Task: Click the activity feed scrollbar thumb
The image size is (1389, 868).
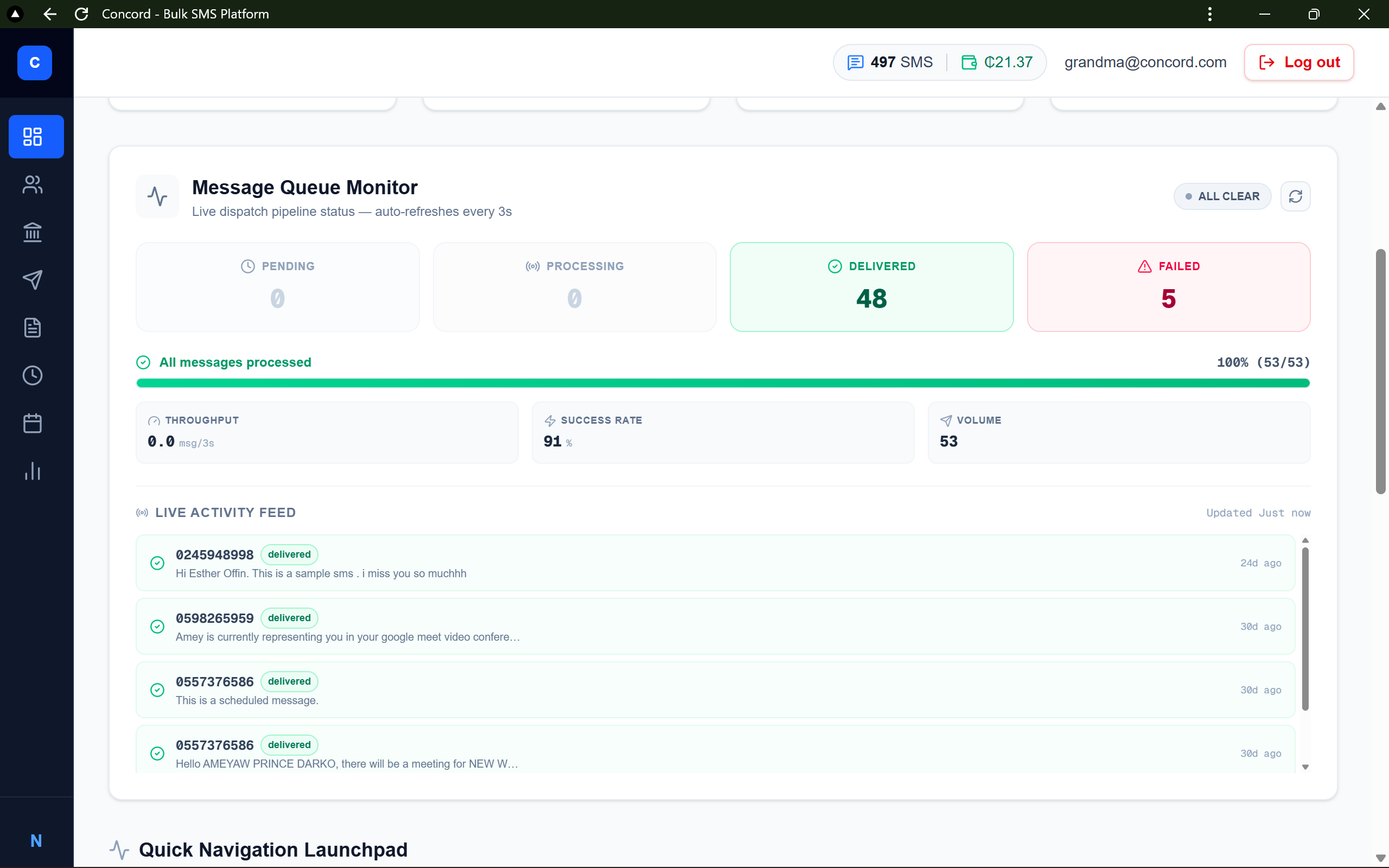Action: 1305,629
